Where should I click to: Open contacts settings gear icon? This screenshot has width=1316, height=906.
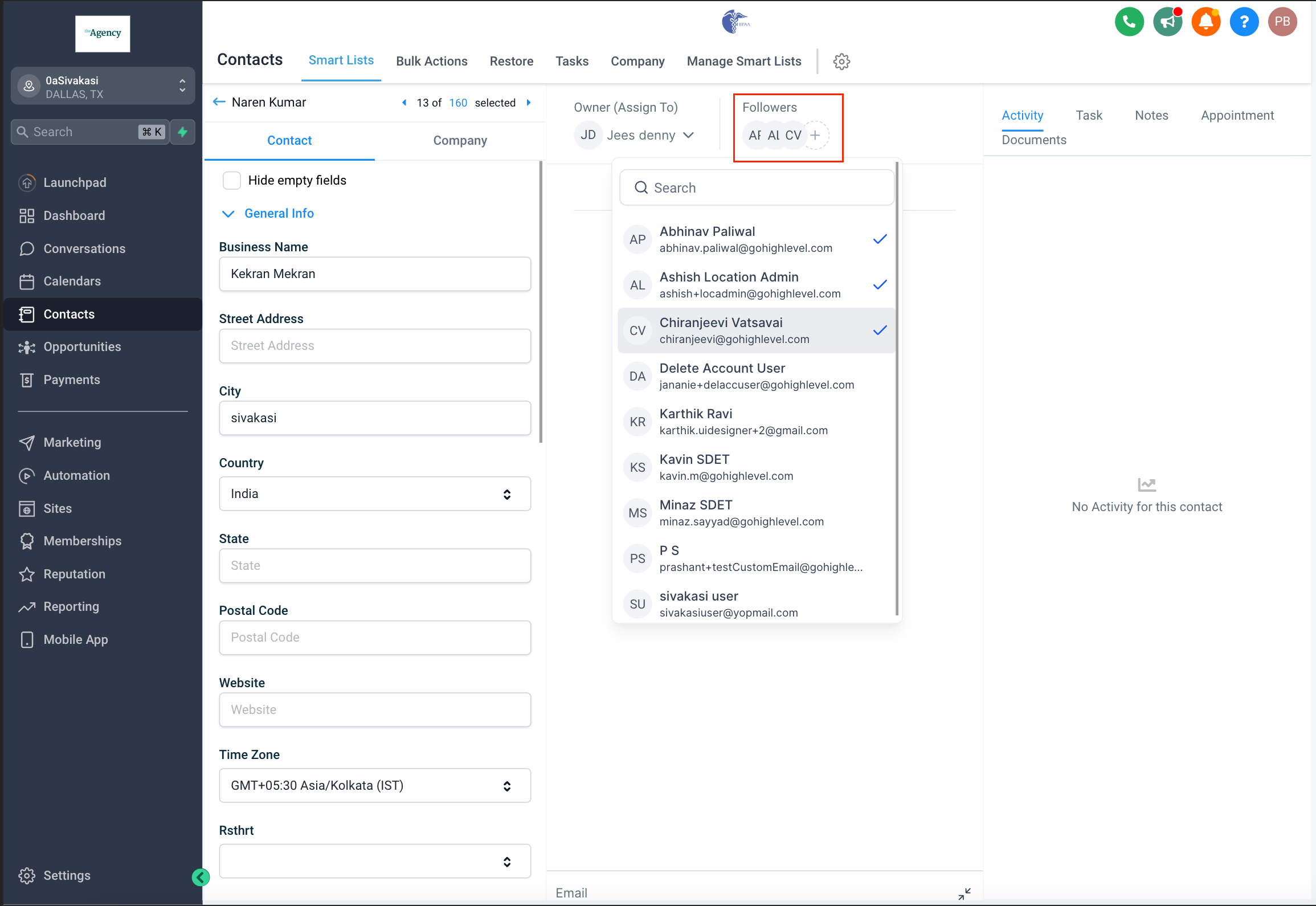(841, 62)
